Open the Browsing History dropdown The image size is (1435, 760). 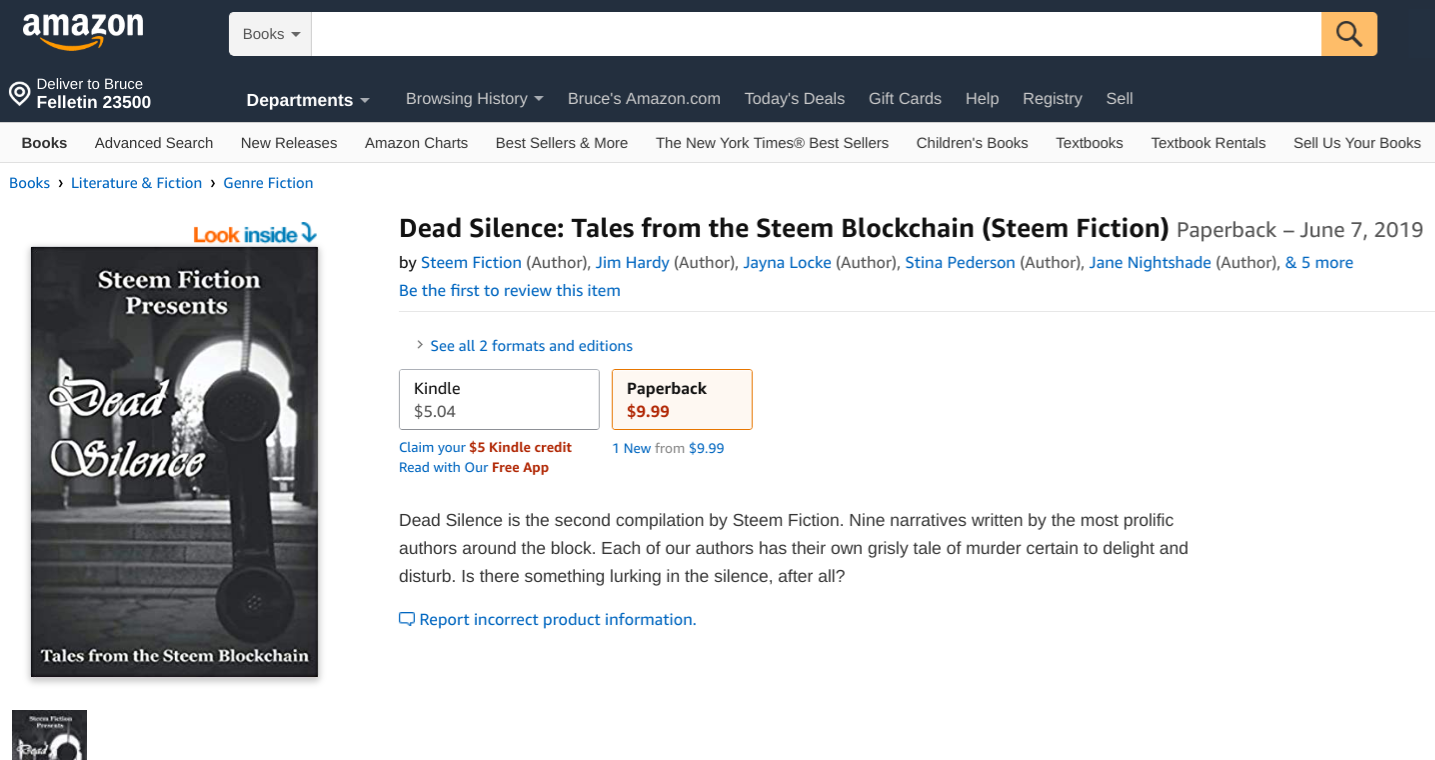(474, 98)
